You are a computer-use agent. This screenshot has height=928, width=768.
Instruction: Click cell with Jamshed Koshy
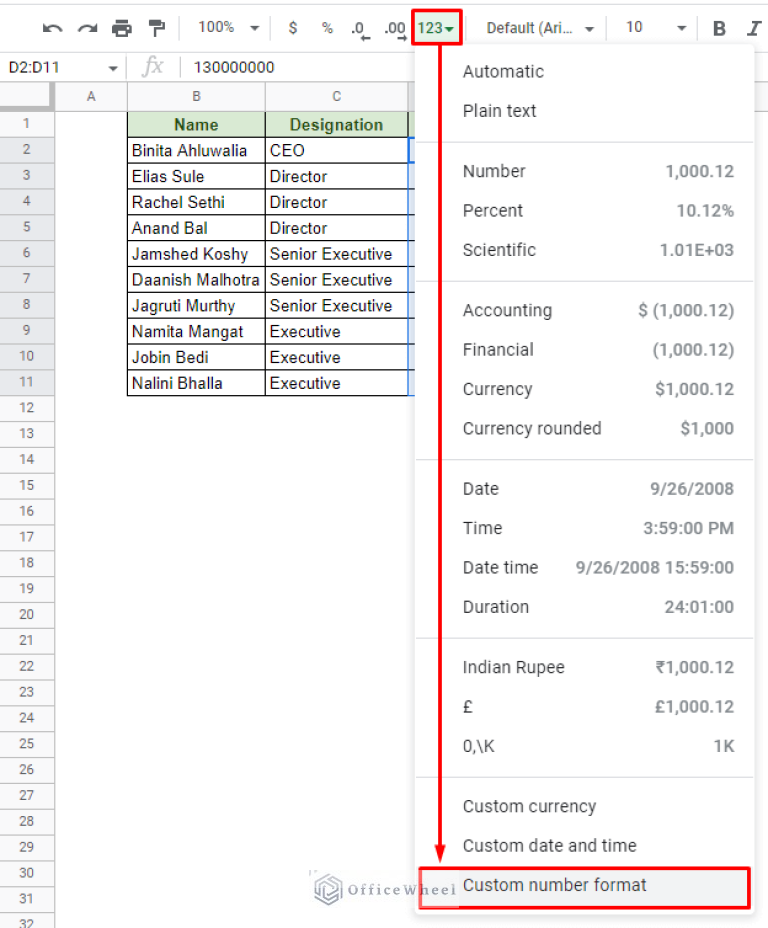coord(196,254)
